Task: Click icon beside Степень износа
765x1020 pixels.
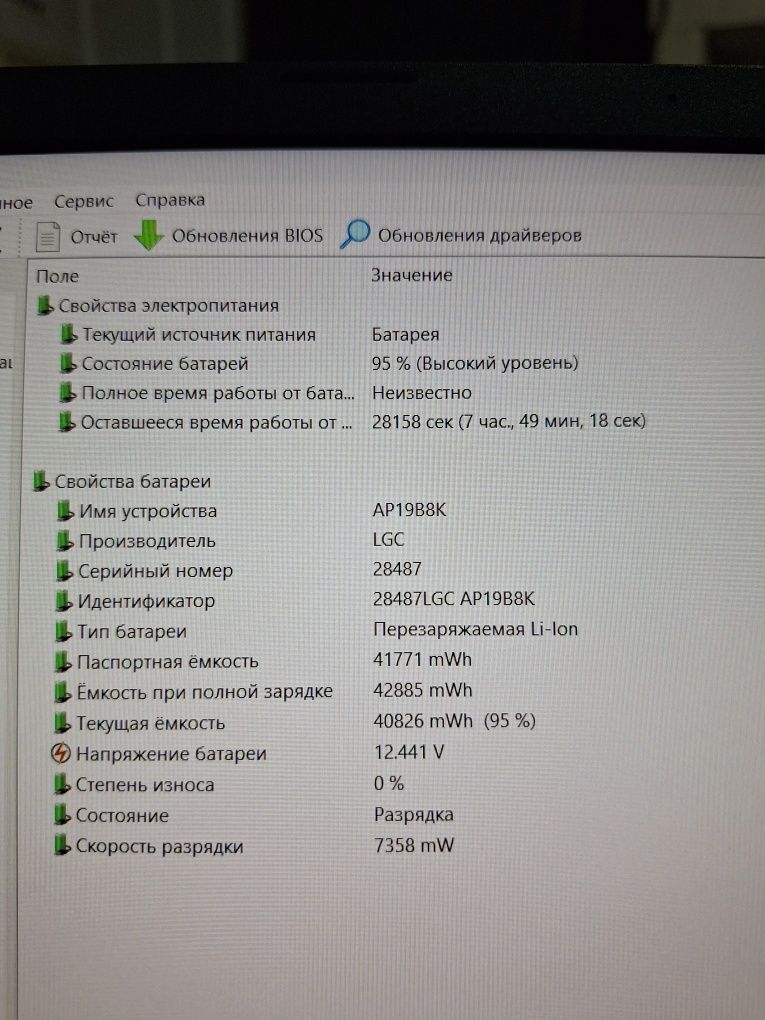Action: coord(62,785)
